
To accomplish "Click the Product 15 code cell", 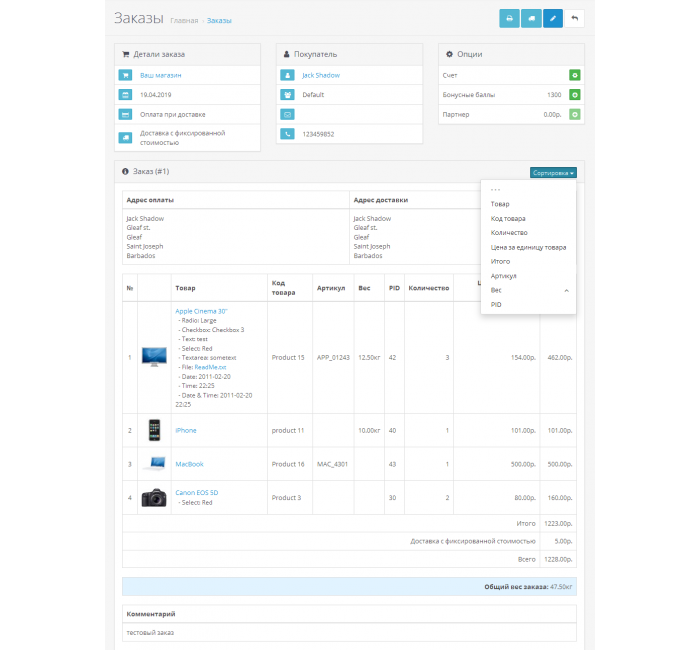I will 288,358.
